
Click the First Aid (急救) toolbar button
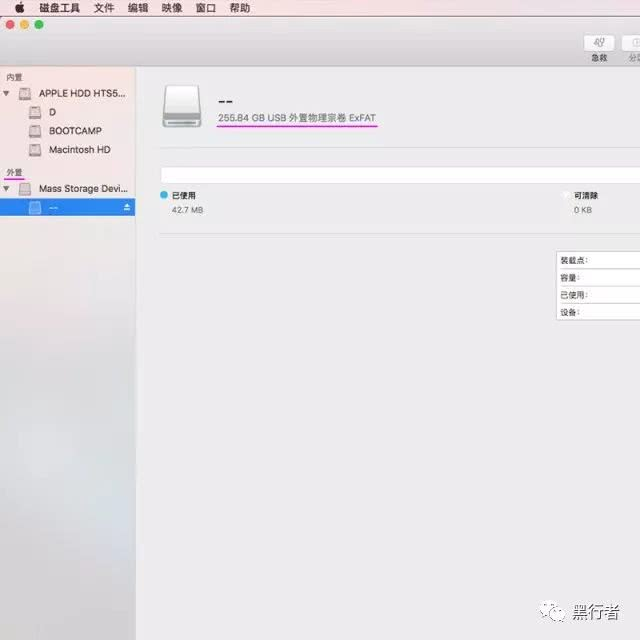pos(598,44)
